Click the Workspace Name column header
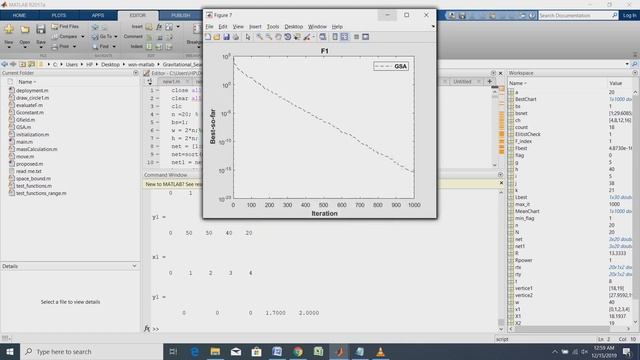 [517, 83]
